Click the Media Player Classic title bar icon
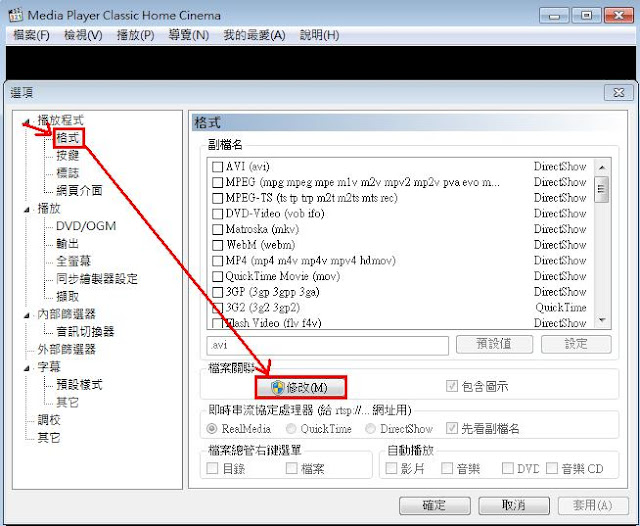 pyautogui.click(x=16, y=15)
